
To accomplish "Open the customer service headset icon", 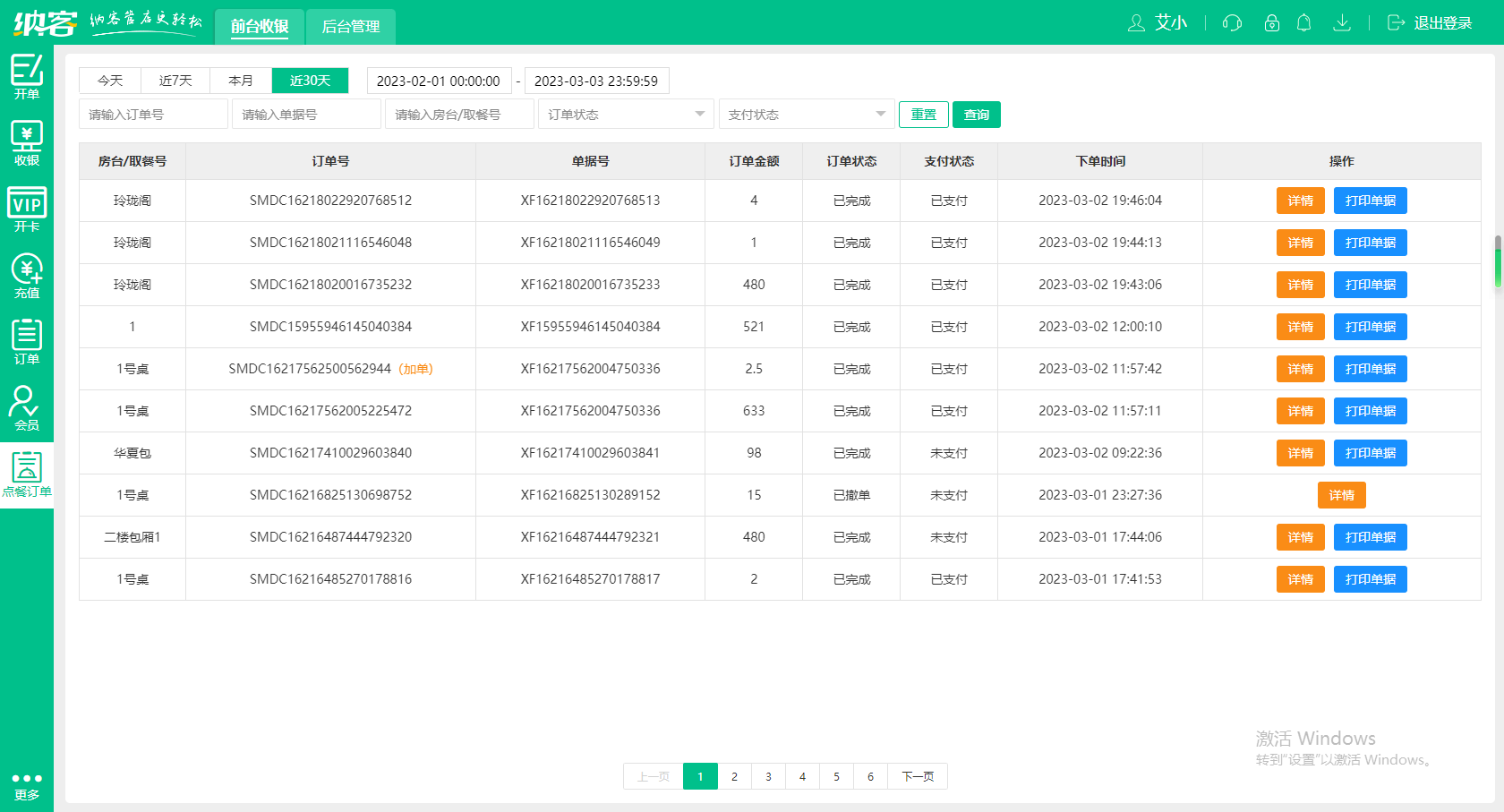I will tap(1232, 22).
